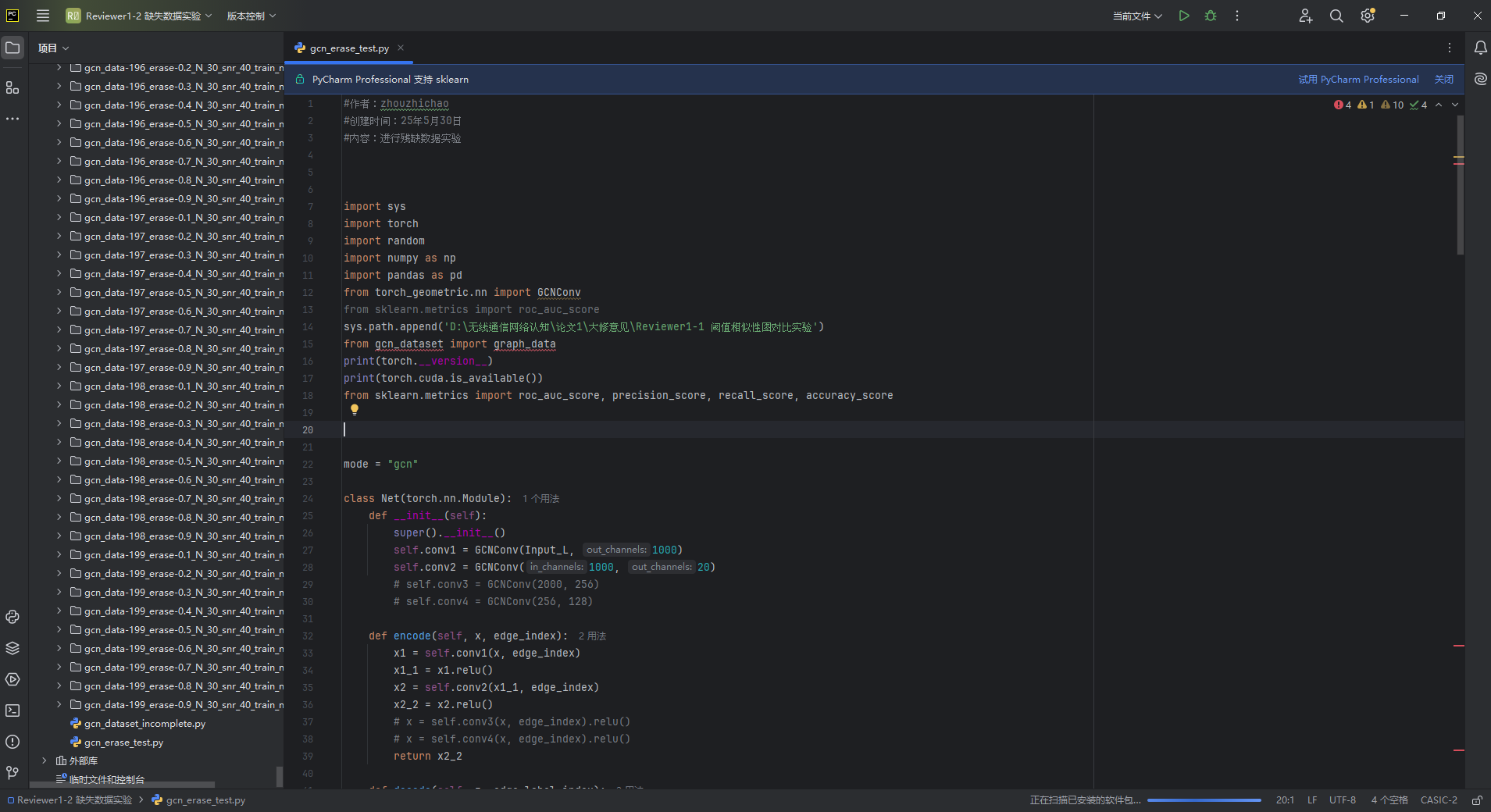Open the Services tool window icon
This screenshot has width=1491, height=812.
tap(12, 679)
